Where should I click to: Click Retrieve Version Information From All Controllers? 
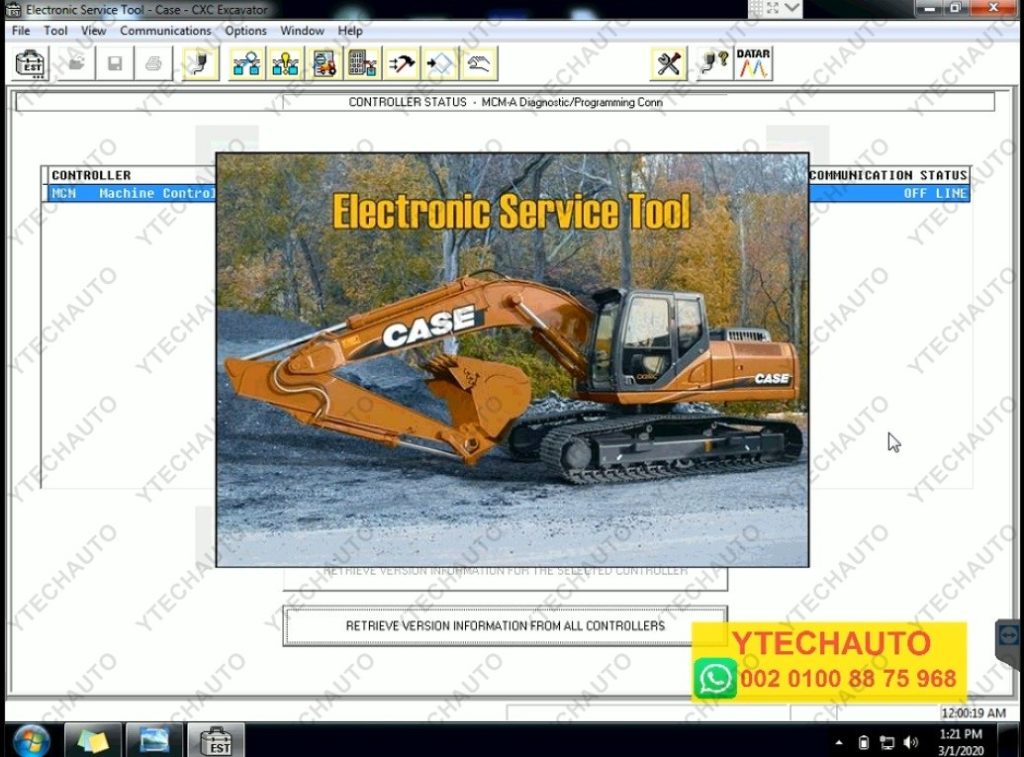point(505,626)
